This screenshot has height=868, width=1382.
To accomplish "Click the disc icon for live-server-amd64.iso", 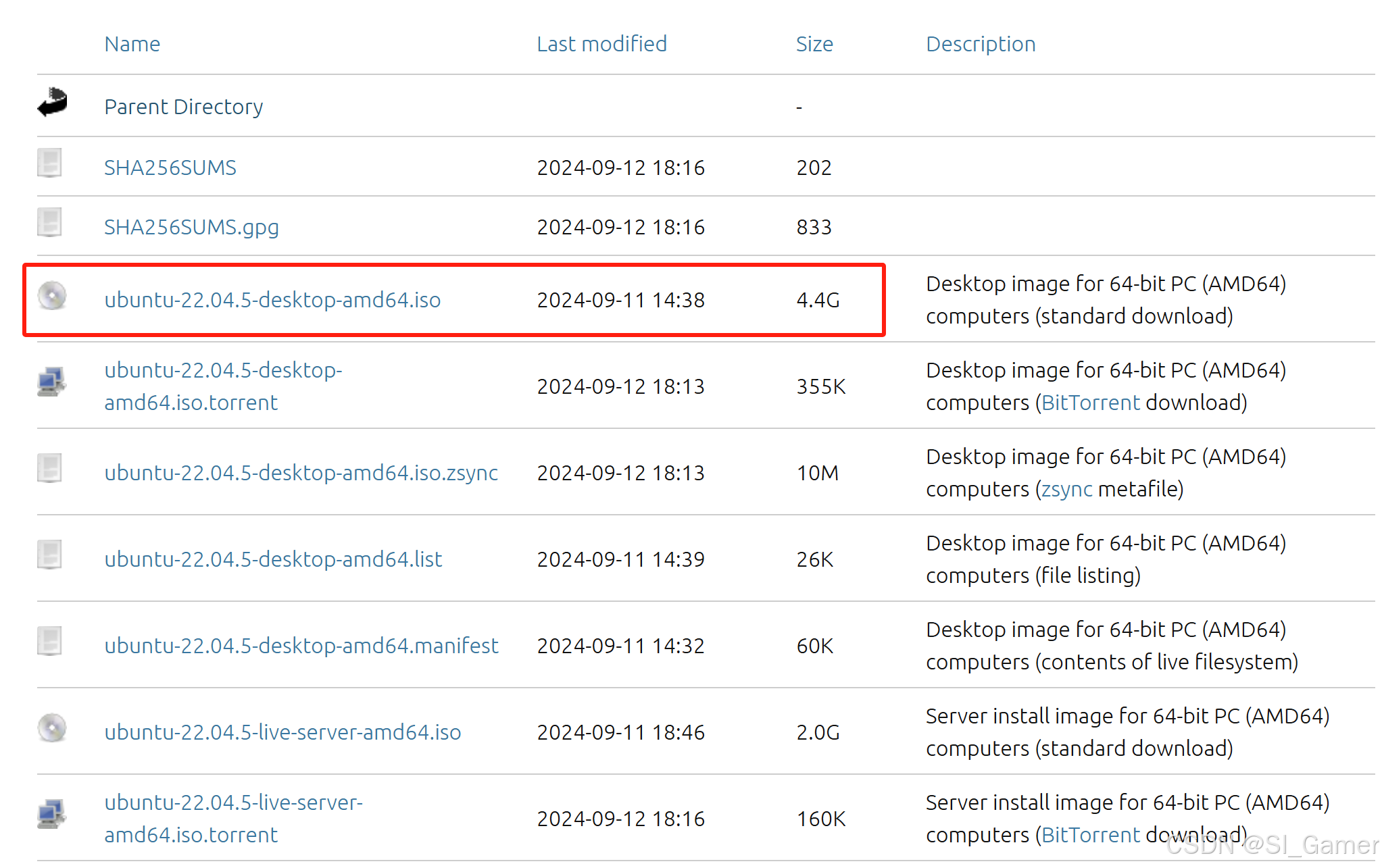I will pyautogui.click(x=52, y=728).
